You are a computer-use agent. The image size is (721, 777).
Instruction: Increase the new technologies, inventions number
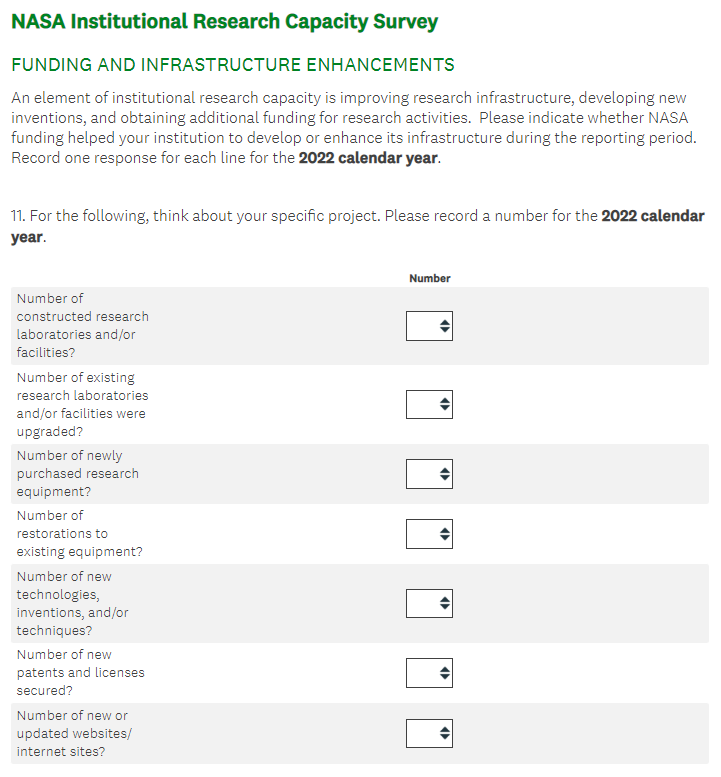pyautogui.click(x=445, y=599)
